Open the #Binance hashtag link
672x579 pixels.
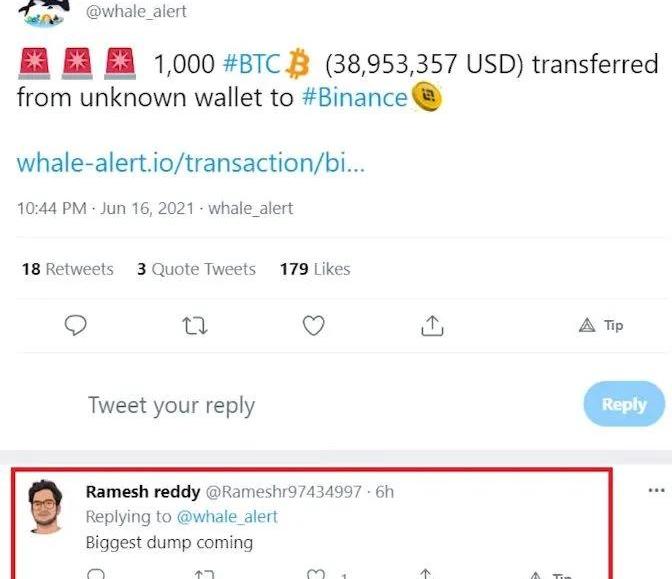pos(355,97)
